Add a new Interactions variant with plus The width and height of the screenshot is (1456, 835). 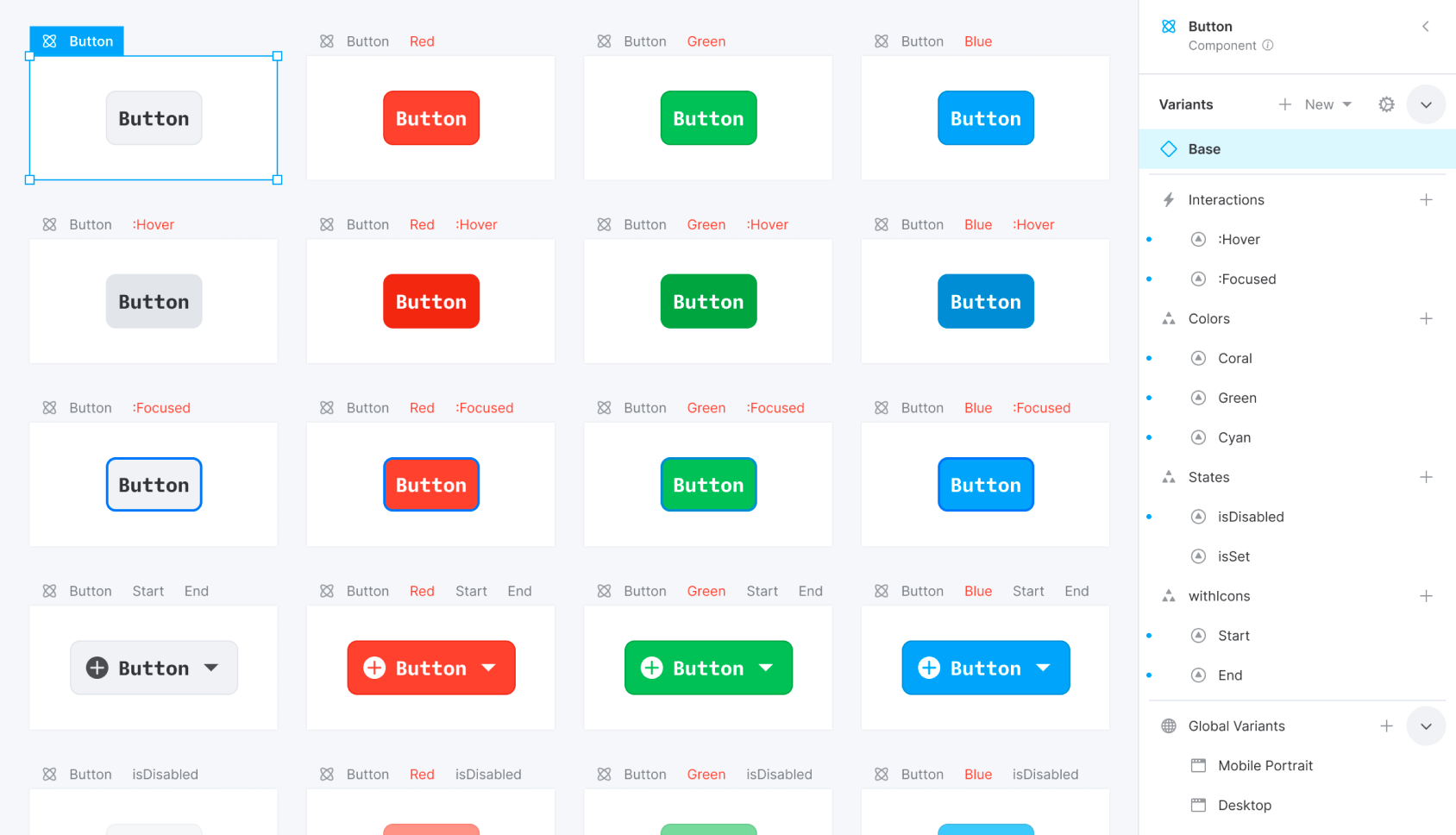(x=1426, y=200)
